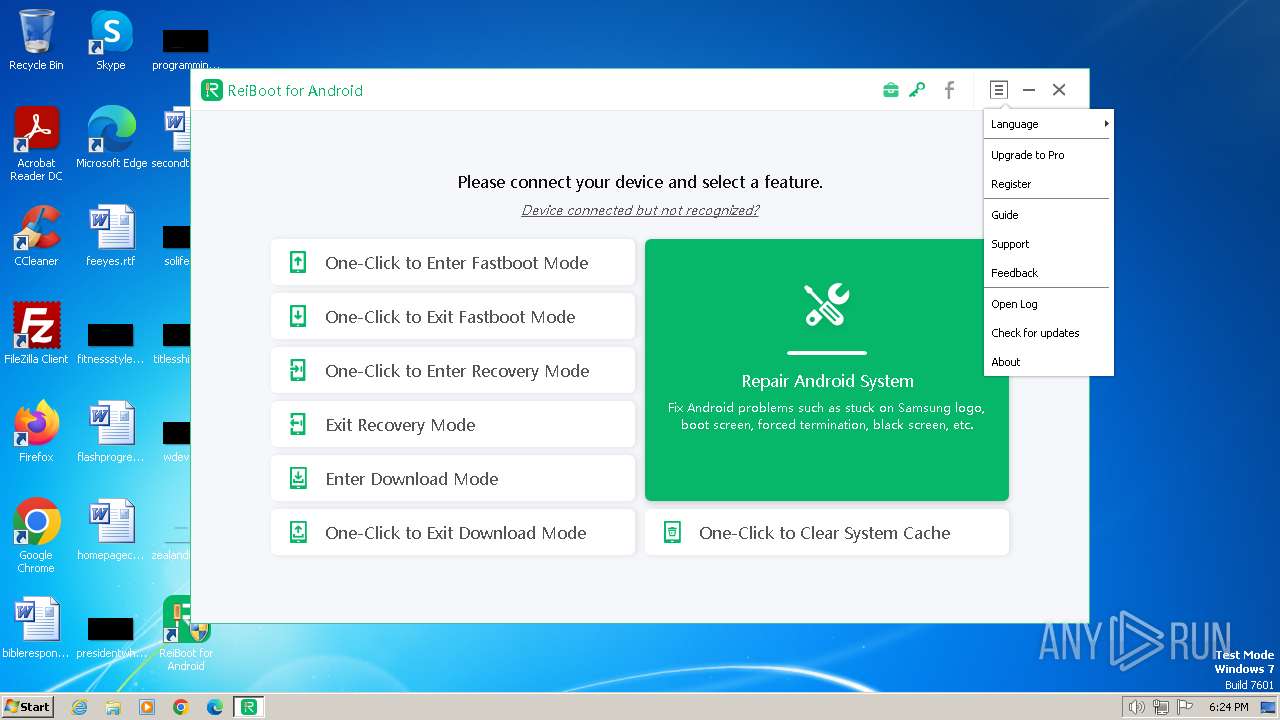Click the ReiBoot logo icon in title bar
The height and width of the screenshot is (720, 1280).
[x=211, y=91]
